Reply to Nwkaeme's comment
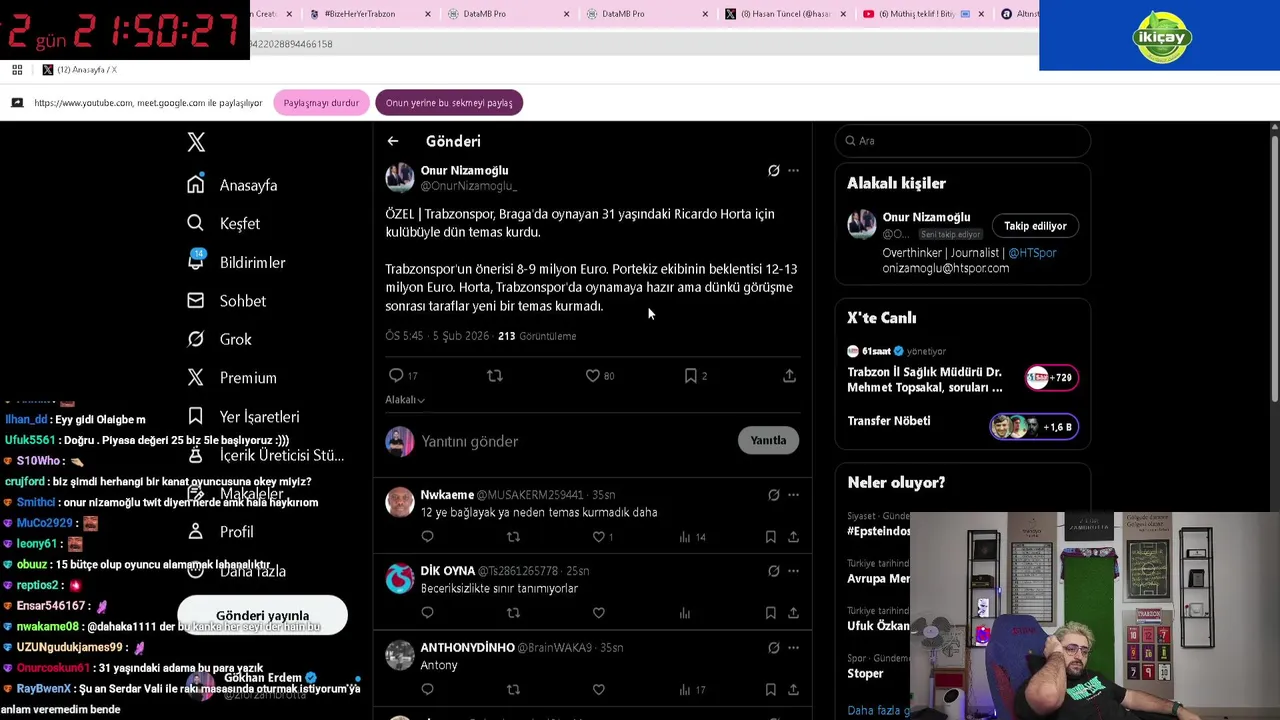The image size is (1280, 720). (427, 537)
